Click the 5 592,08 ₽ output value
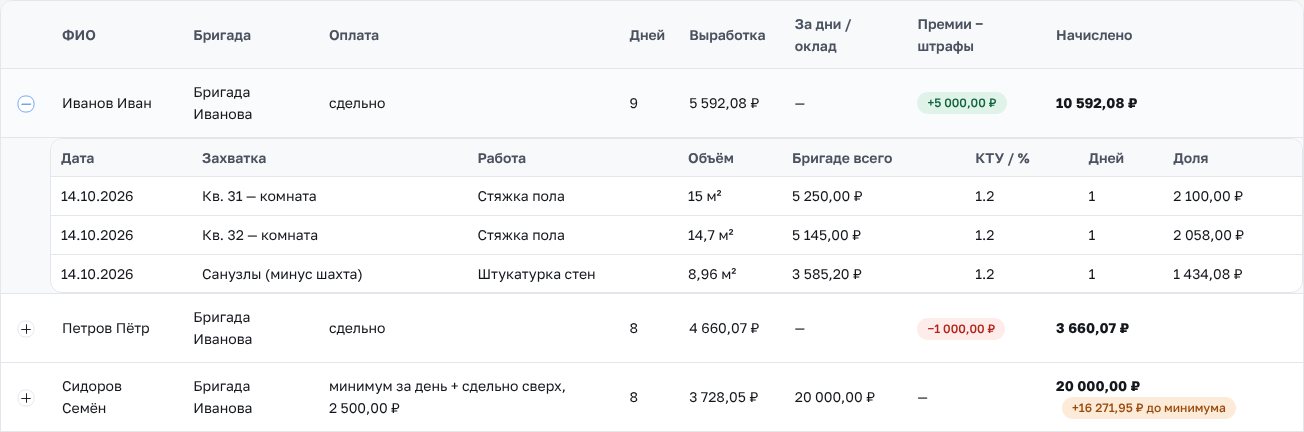This screenshot has height=432, width=1304. [724, 103]
